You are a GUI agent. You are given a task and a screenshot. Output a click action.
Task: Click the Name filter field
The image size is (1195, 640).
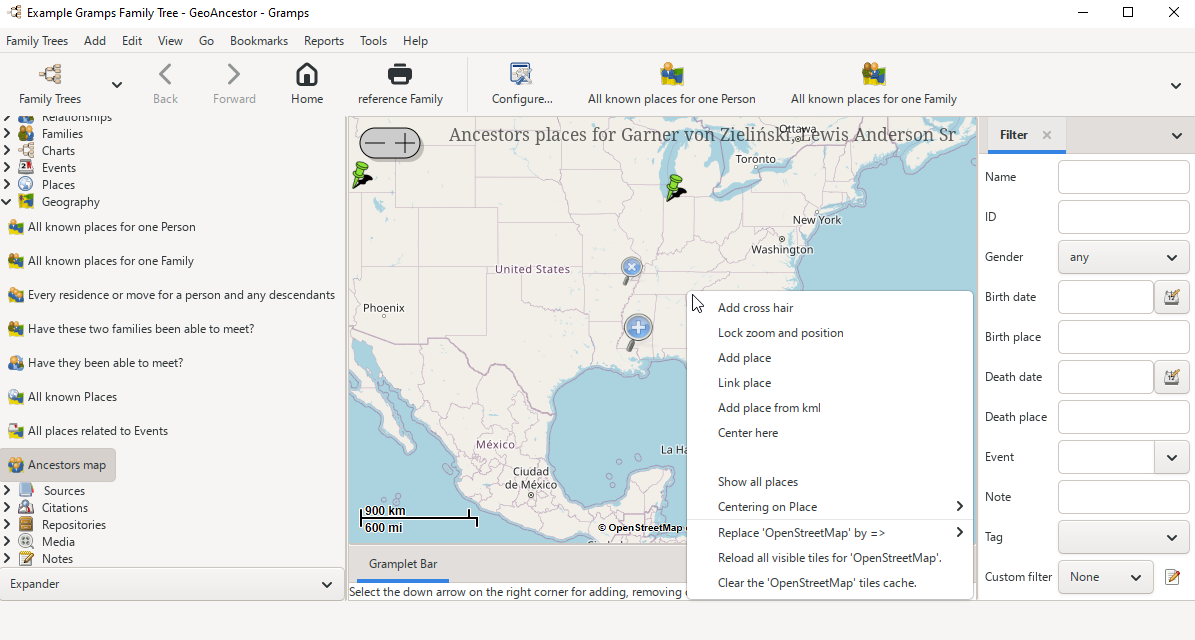(x=1123, y=177)
